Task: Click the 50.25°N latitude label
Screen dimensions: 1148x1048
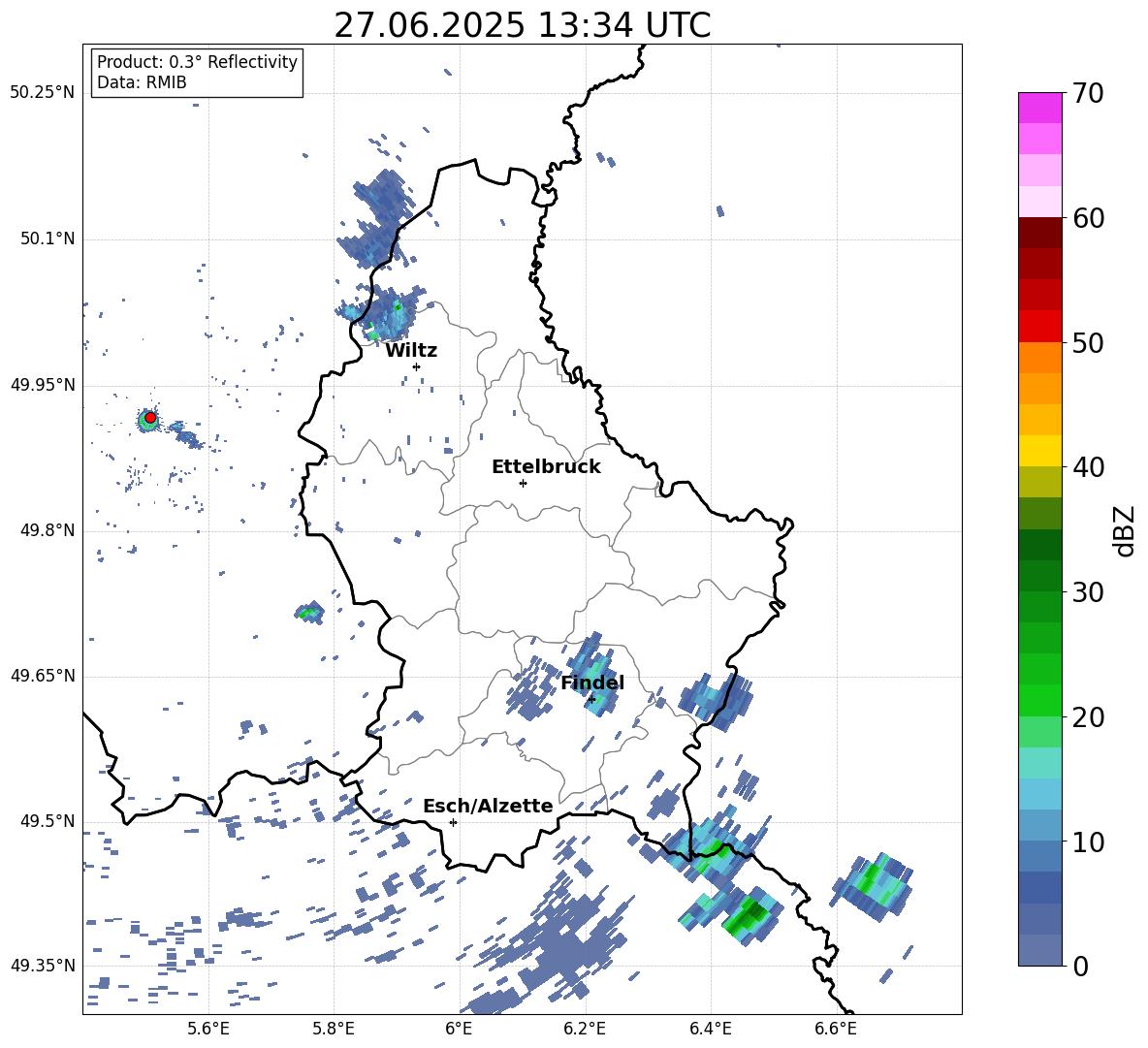Action: click(x=43, y=93)
